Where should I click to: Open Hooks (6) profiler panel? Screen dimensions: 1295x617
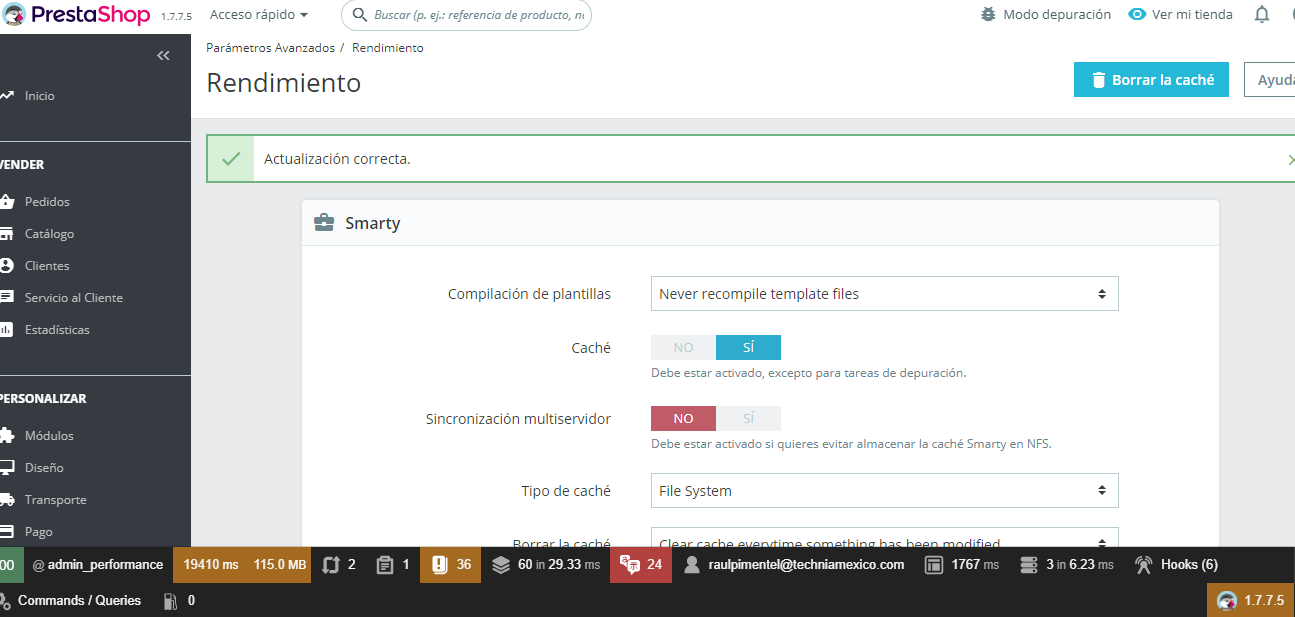[x=1176, y=564]
